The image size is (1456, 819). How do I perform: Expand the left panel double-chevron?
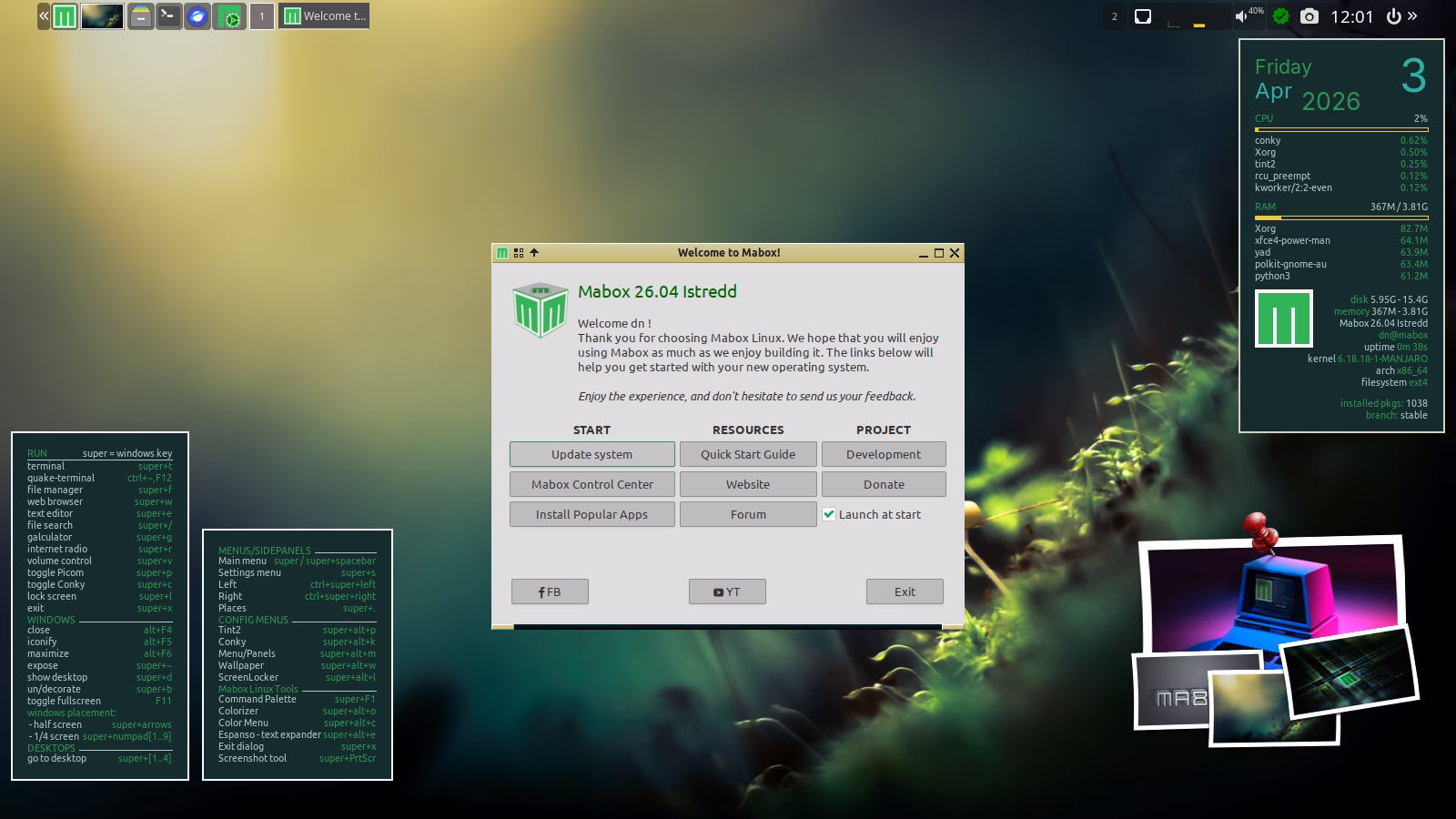tap(44, 16)
